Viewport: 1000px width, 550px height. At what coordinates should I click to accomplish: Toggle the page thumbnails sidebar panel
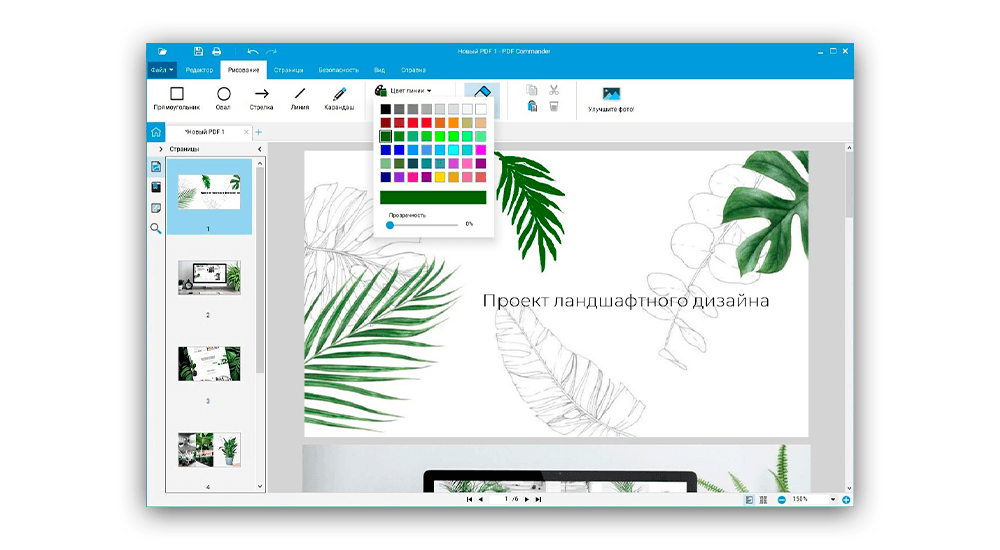point(156,166)
